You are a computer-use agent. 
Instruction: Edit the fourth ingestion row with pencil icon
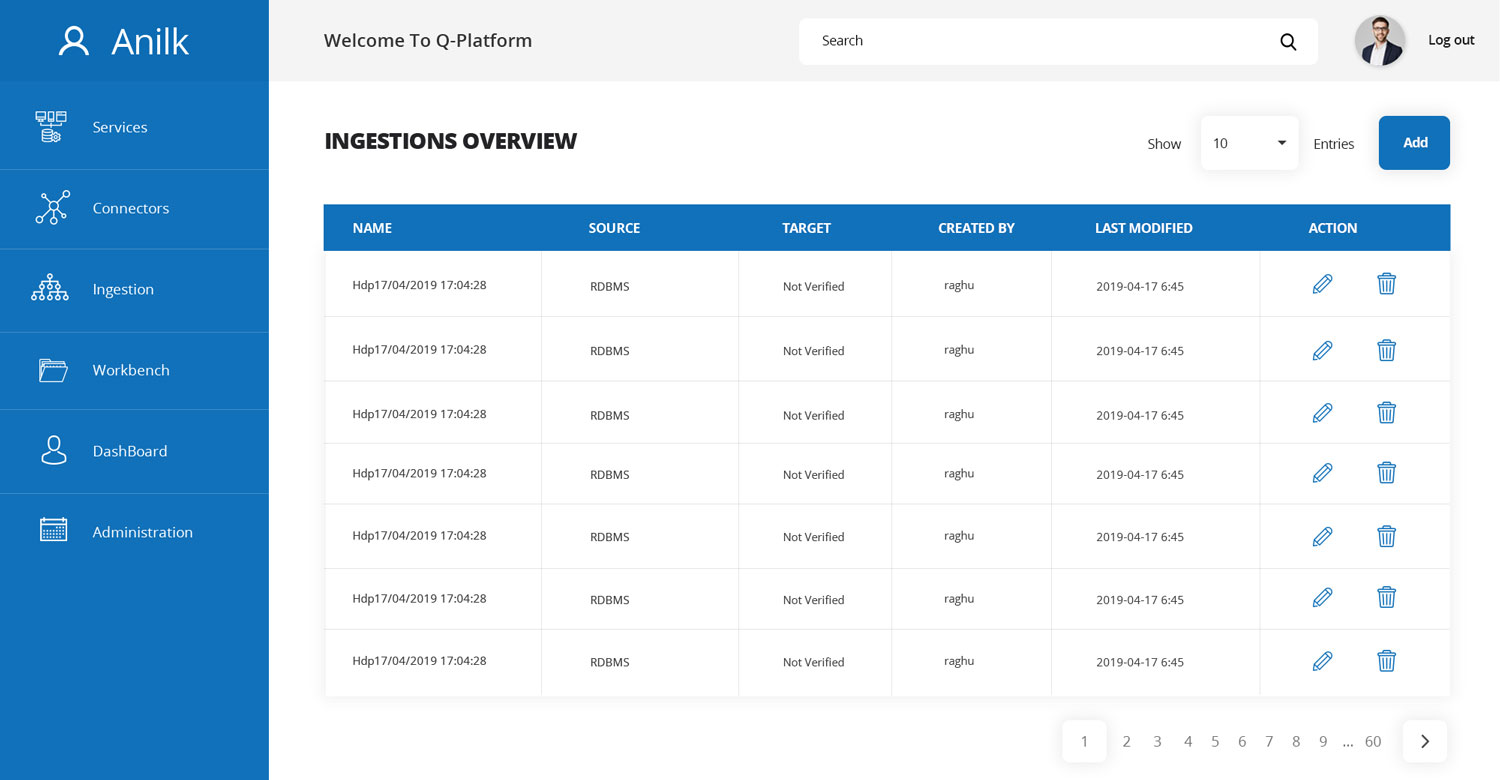[x=1322, y=472]
